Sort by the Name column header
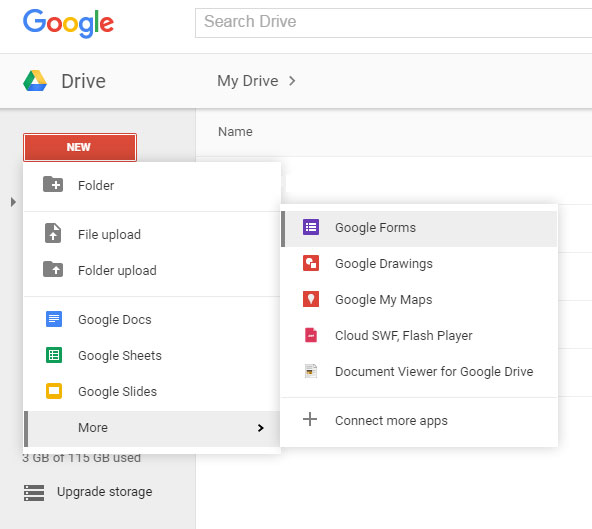Viewport: 592px width, 529px height. [235, 131]
